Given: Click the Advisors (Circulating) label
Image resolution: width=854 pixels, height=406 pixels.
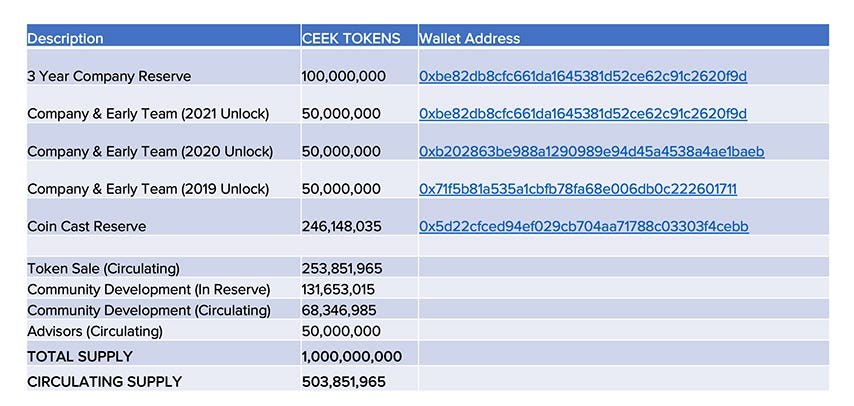Looking at the screenshot, I should click(95, 331).
